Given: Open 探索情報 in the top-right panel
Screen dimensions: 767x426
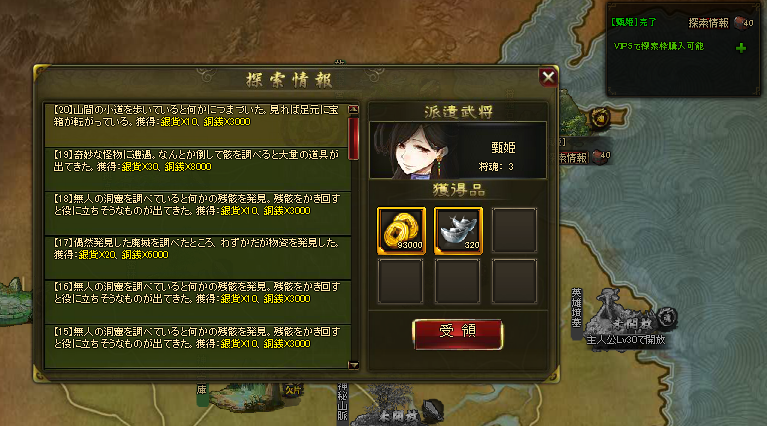Looking at the screenshot, I should [708, 22].
